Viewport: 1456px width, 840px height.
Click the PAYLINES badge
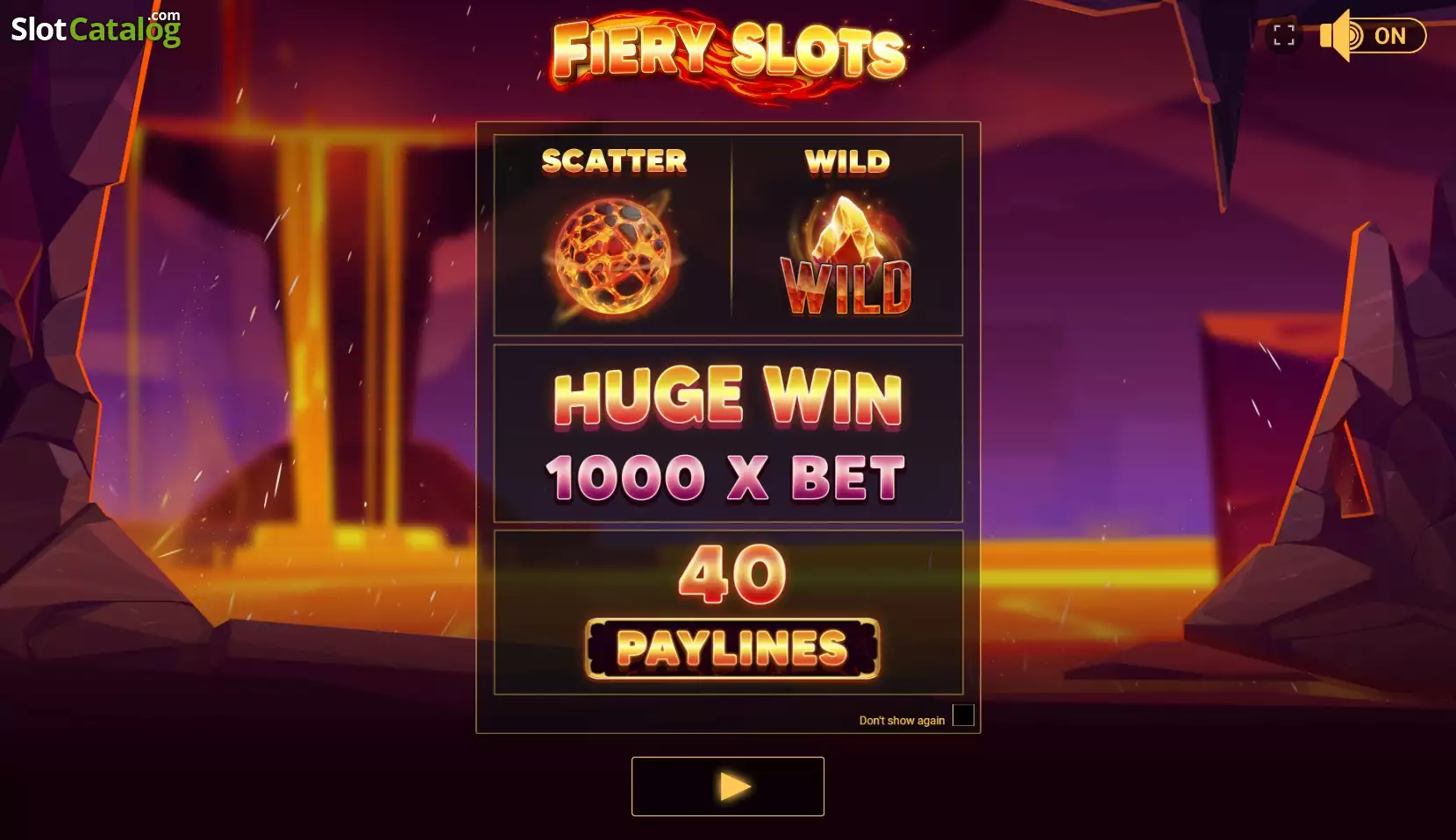pos(732,649)
